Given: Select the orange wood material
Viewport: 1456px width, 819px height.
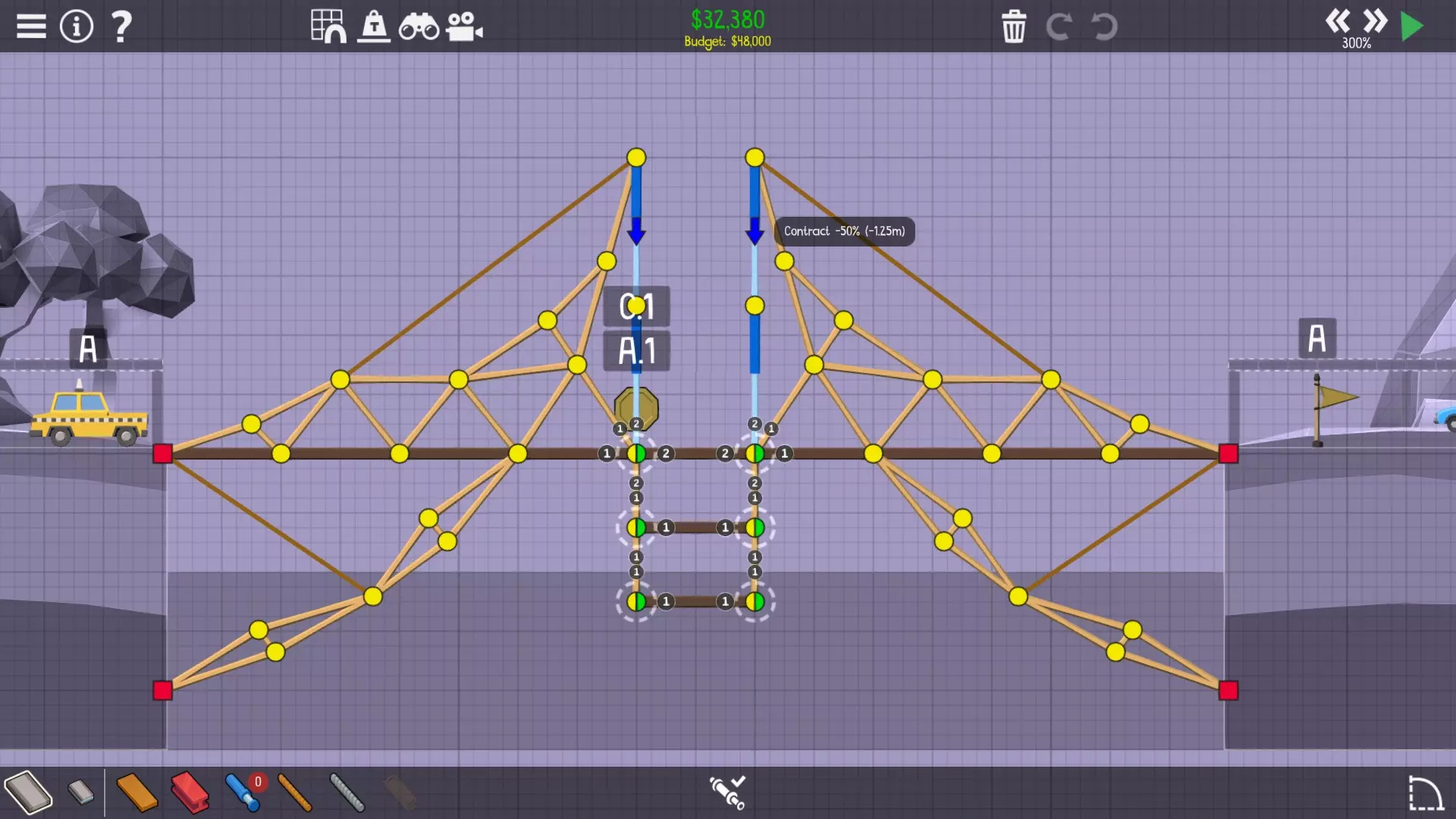Looking at the screenshot, I should (x=137, y=792).
